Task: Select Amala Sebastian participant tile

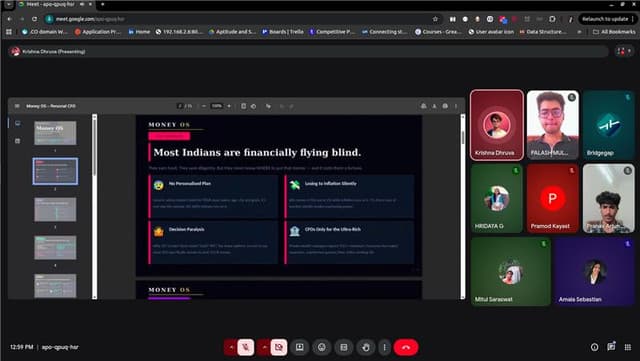Action: click(x=595, y=272)
